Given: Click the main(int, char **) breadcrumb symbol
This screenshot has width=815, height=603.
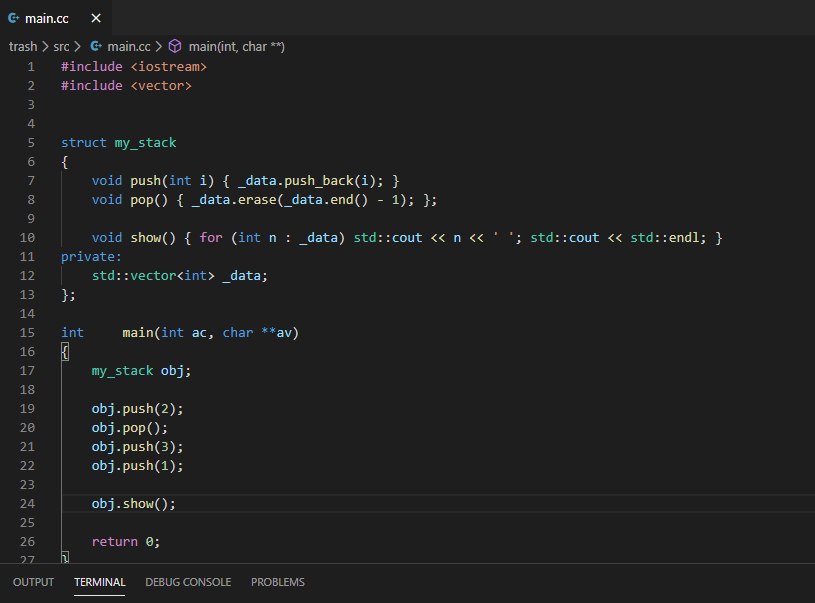Looking at the screenshot, I should tap(236, 47).
